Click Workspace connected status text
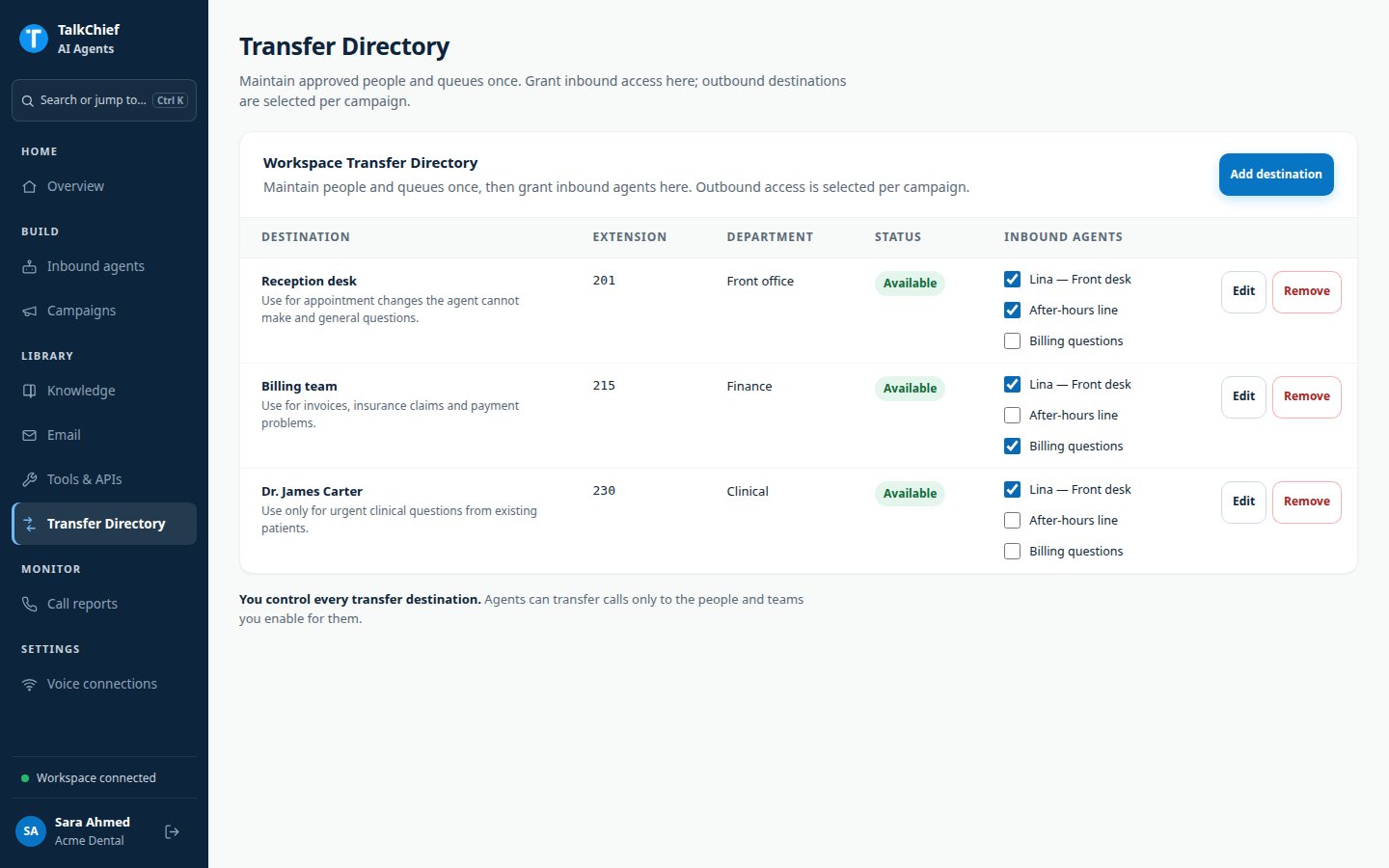Viewport: 1389px width, 868px height. (x=96, y=778)
